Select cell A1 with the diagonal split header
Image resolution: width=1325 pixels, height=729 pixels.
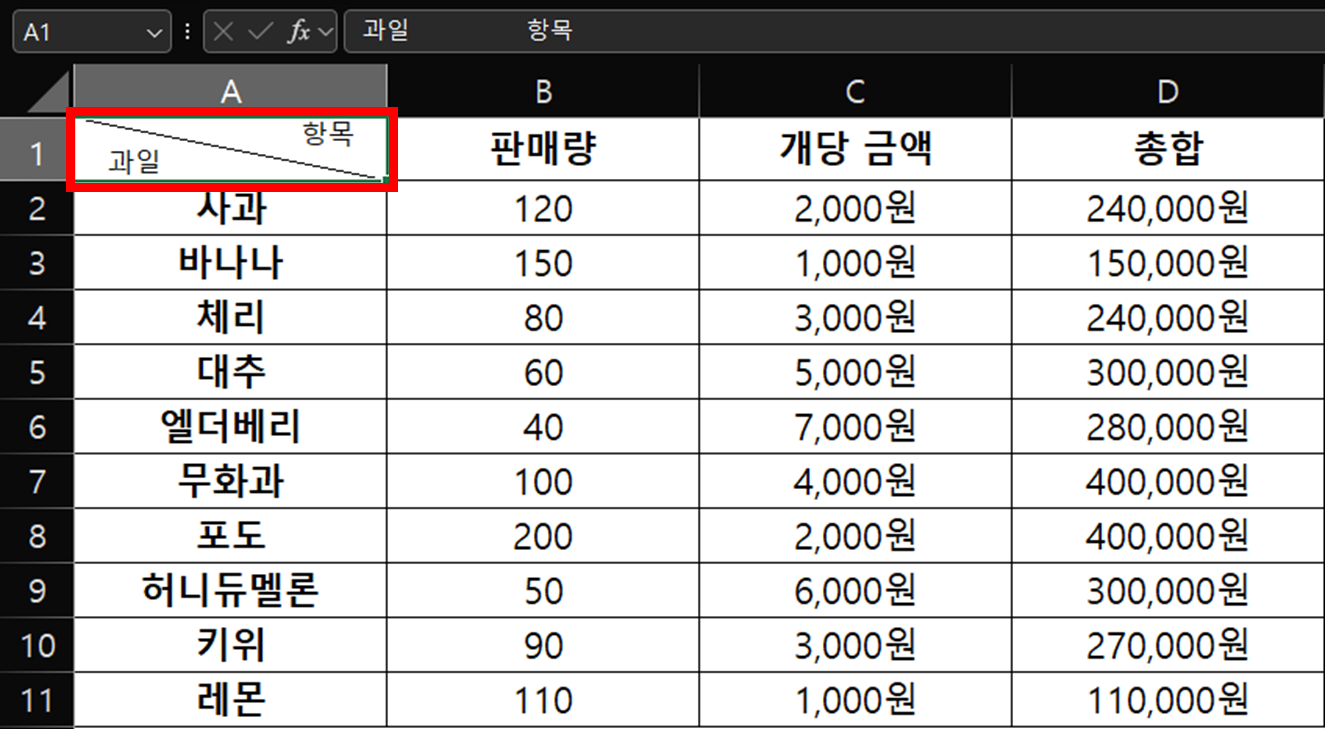(230, 148)
